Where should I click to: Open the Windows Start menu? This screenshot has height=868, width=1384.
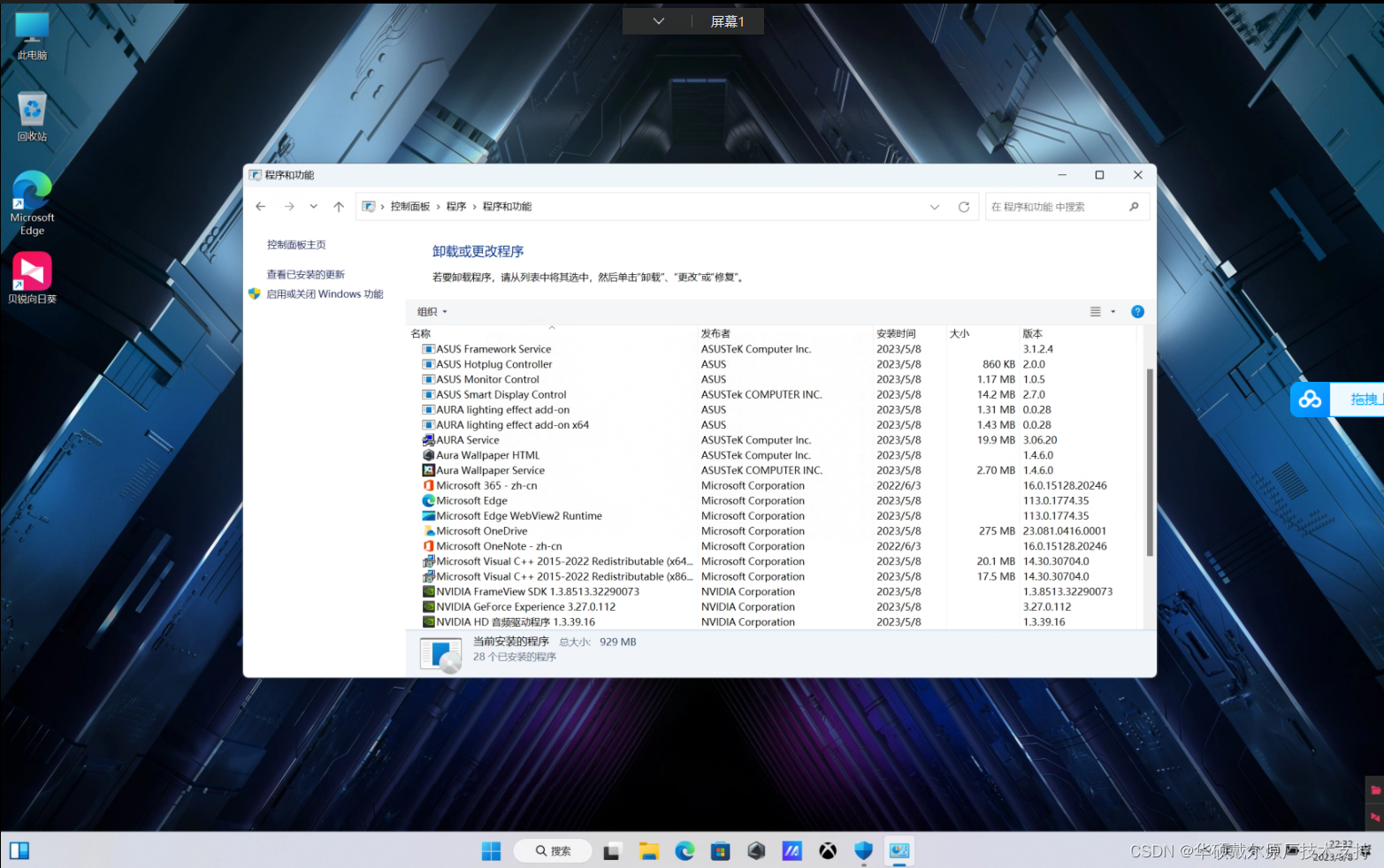point(491,851)
